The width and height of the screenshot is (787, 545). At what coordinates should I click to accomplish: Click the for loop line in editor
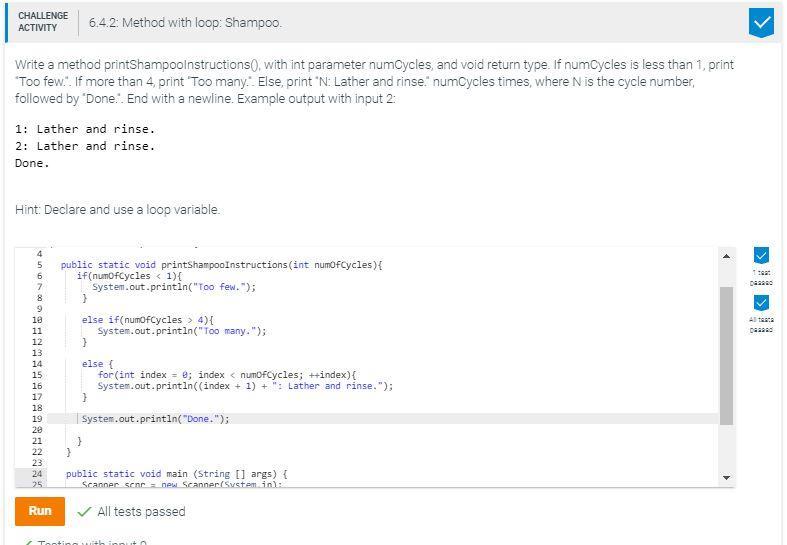click(227, 375)
